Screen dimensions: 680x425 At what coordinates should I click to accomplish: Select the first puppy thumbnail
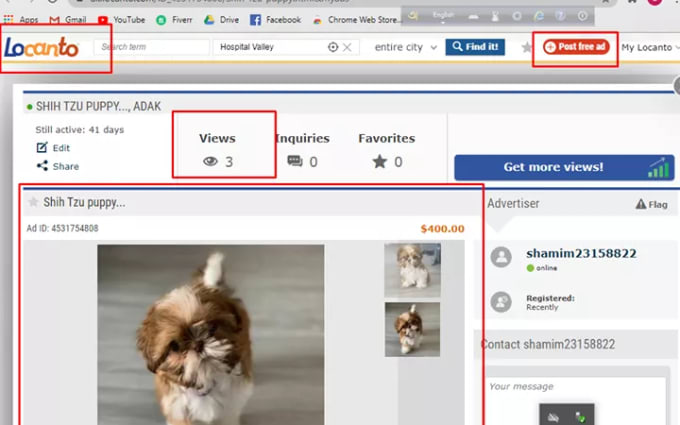(x=412, y=270)
